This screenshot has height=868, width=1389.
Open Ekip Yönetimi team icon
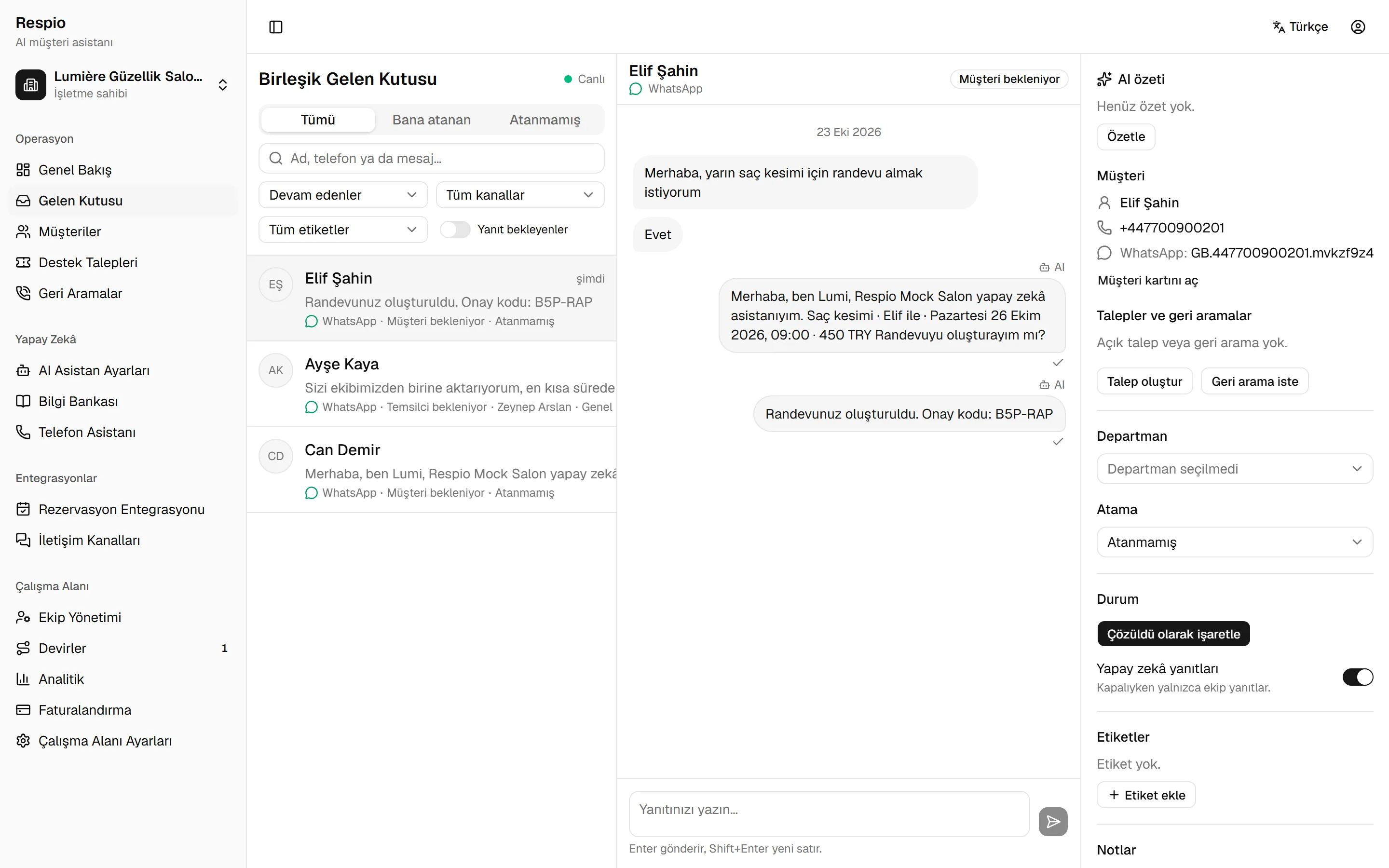(23, 617)
